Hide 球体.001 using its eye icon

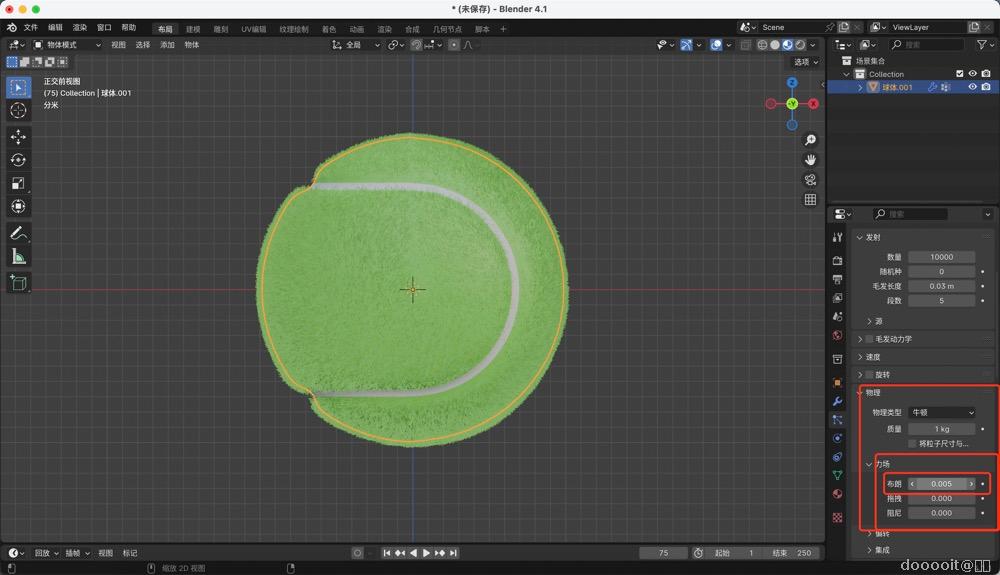[972, 87]
